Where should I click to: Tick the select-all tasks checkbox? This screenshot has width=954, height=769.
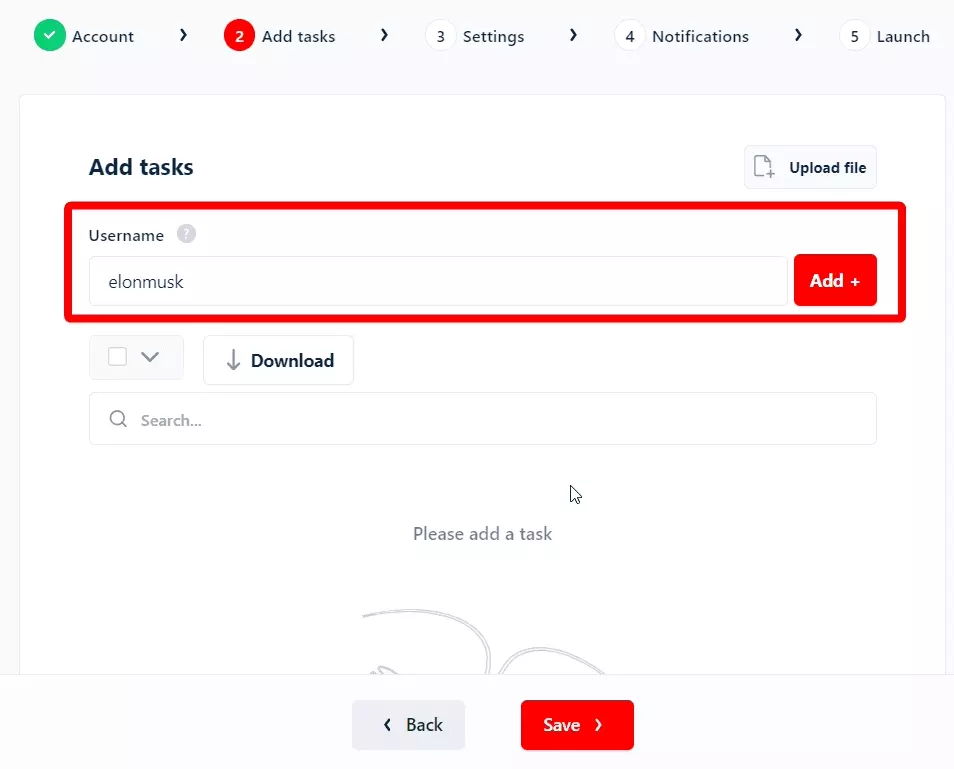tap(117, 357)
